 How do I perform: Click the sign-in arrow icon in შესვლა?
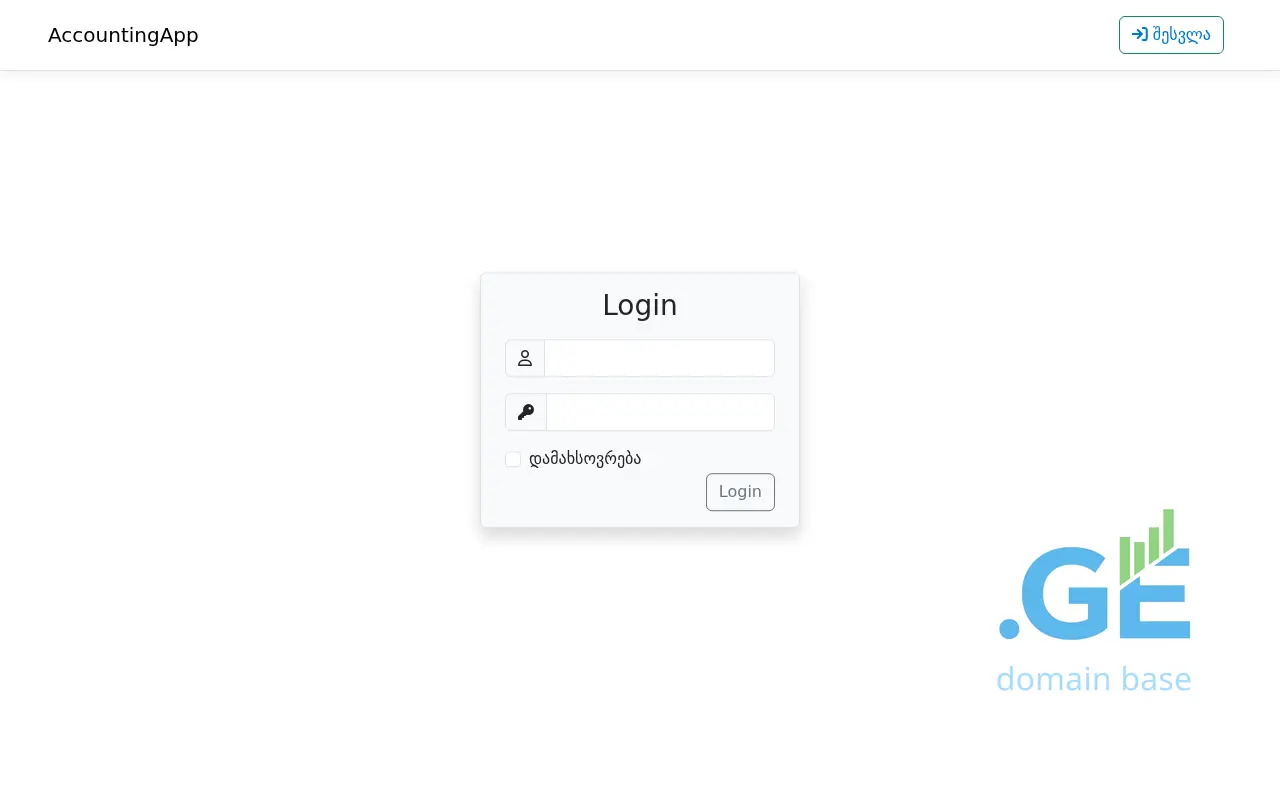1140,35
